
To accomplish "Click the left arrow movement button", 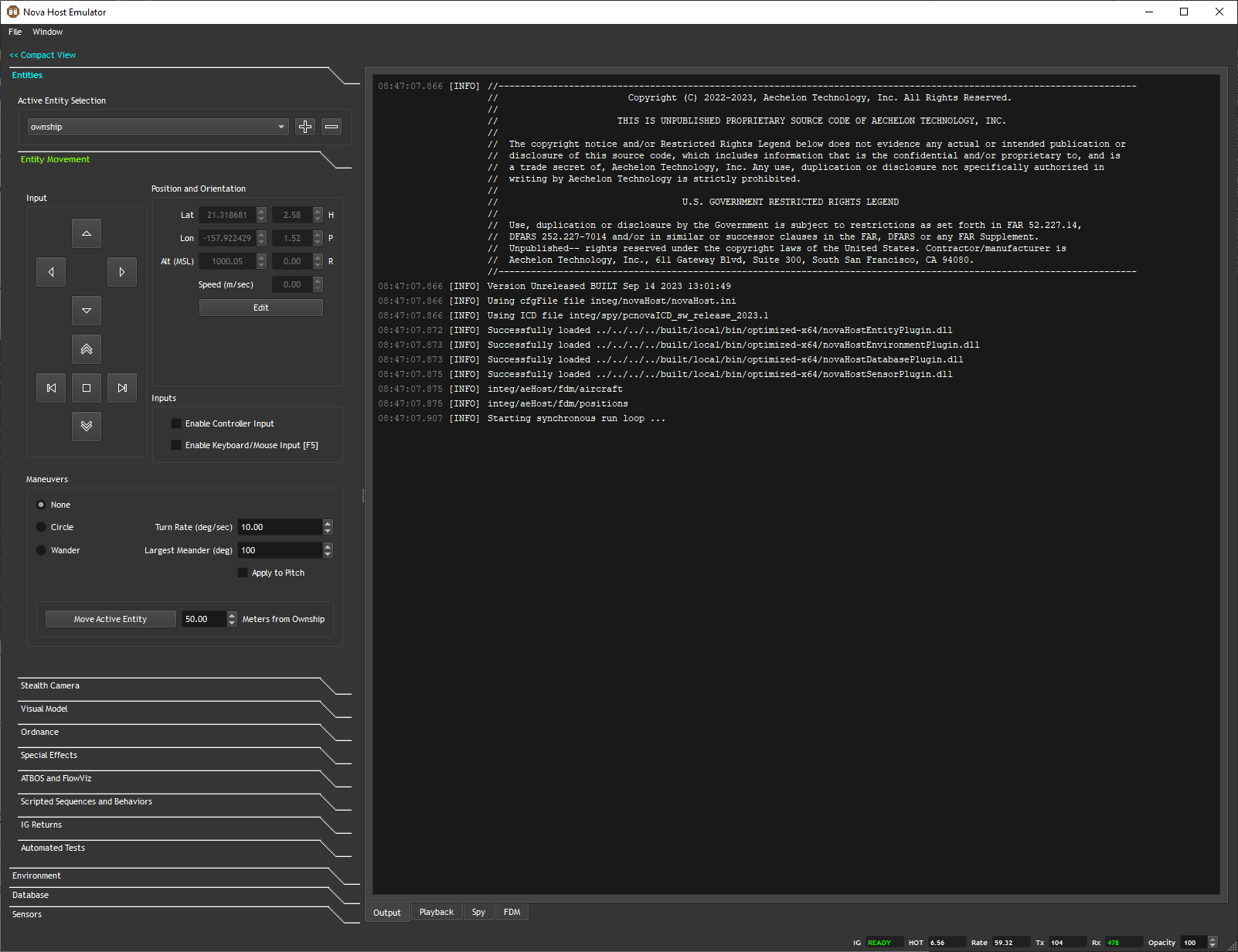I will click(x=51, y=272).
